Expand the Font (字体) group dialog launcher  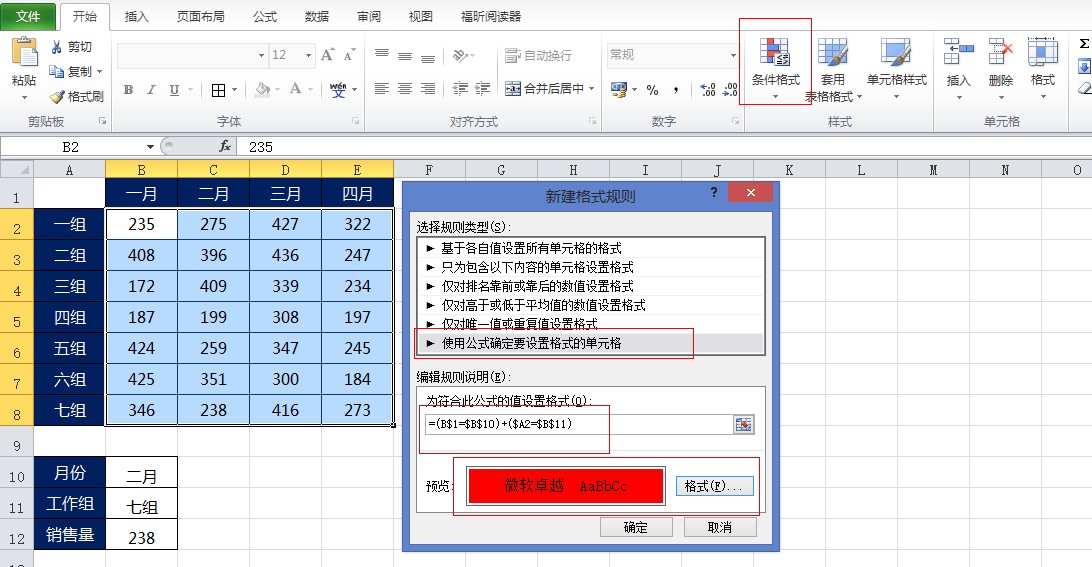355,121
